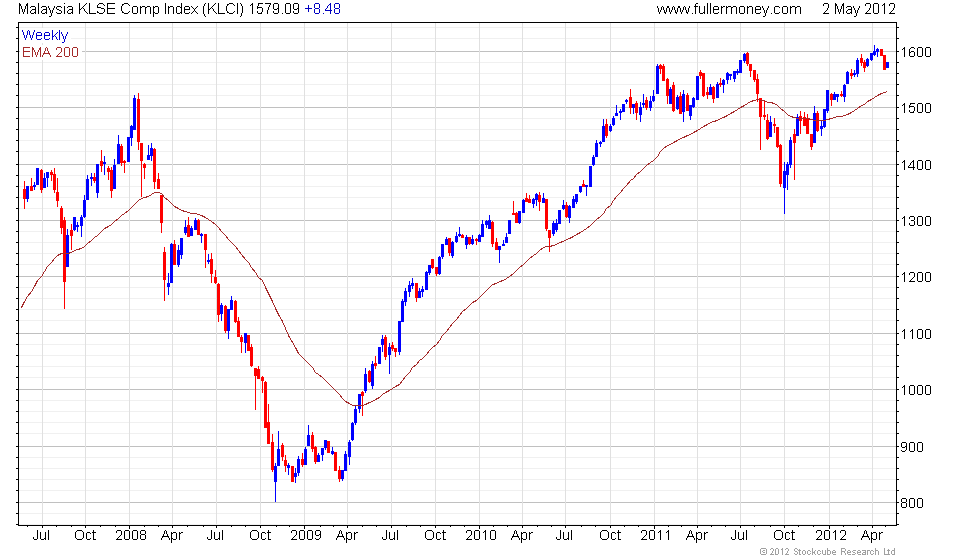Click the 1000 price axis label
Image resolution: width=980 pixels, height=560 pixels.
[916, 390]
